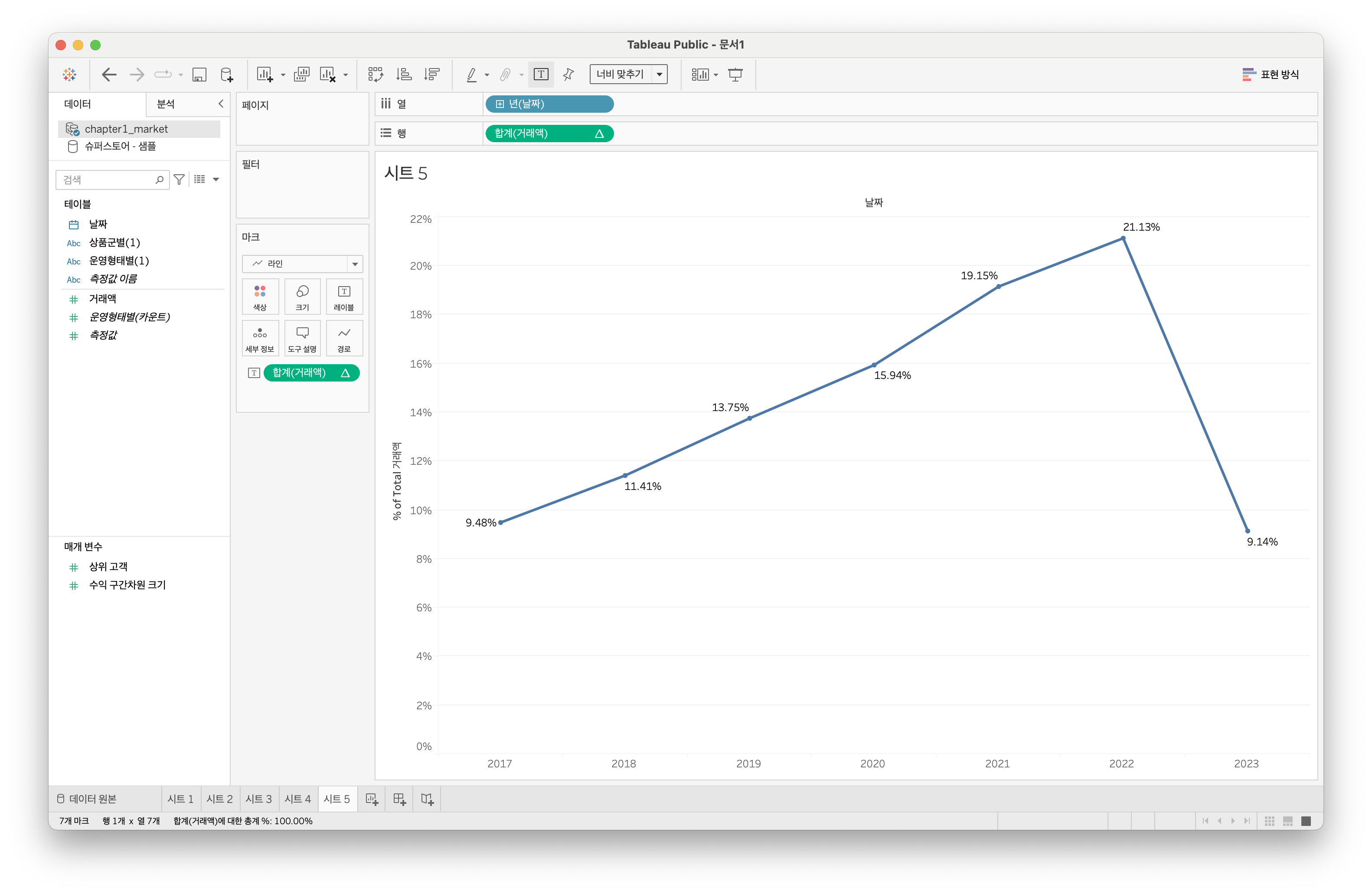Toggle Show mark labels toolbar button
1372x894 pixels.
pos(541,75)
